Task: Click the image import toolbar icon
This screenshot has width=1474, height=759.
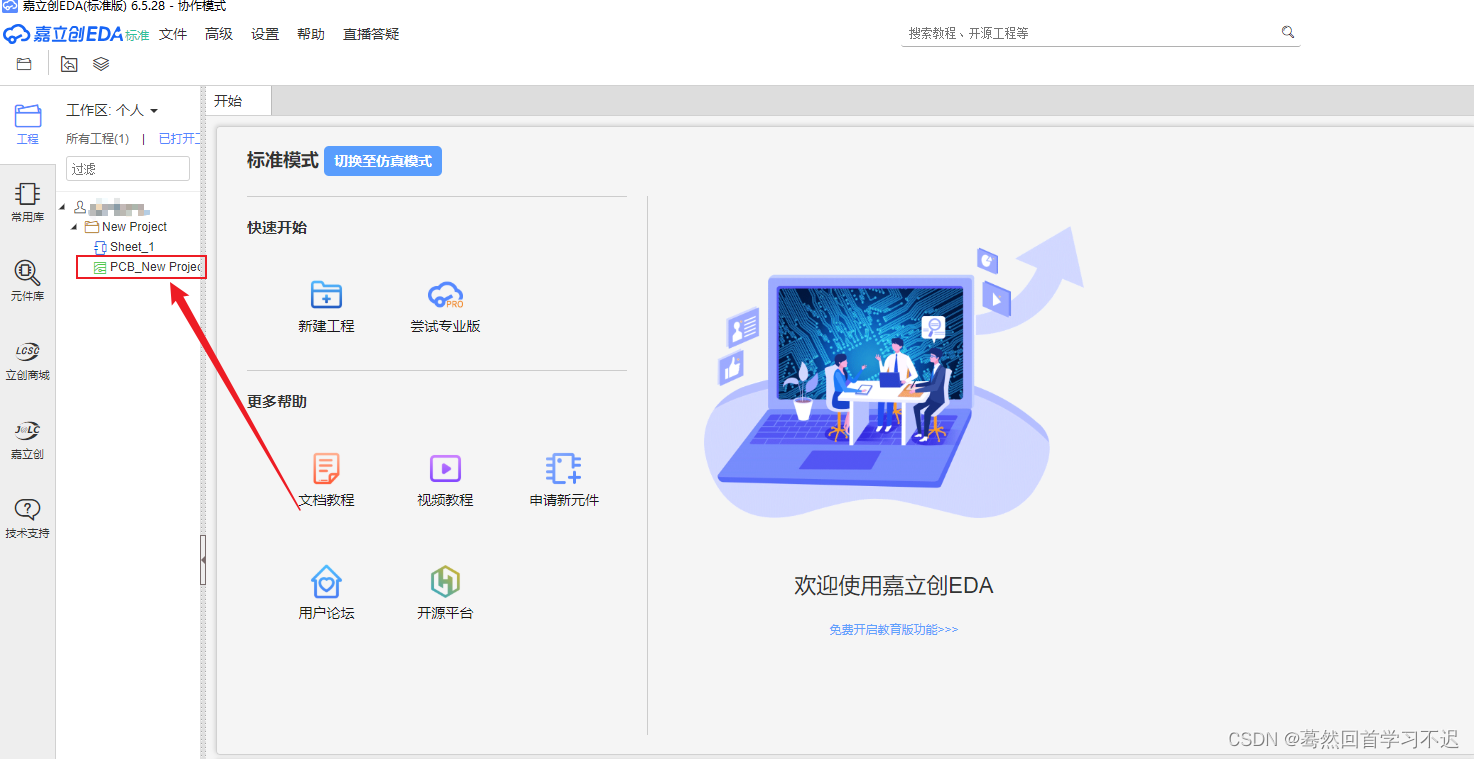Action: click(x=69, y=64)
